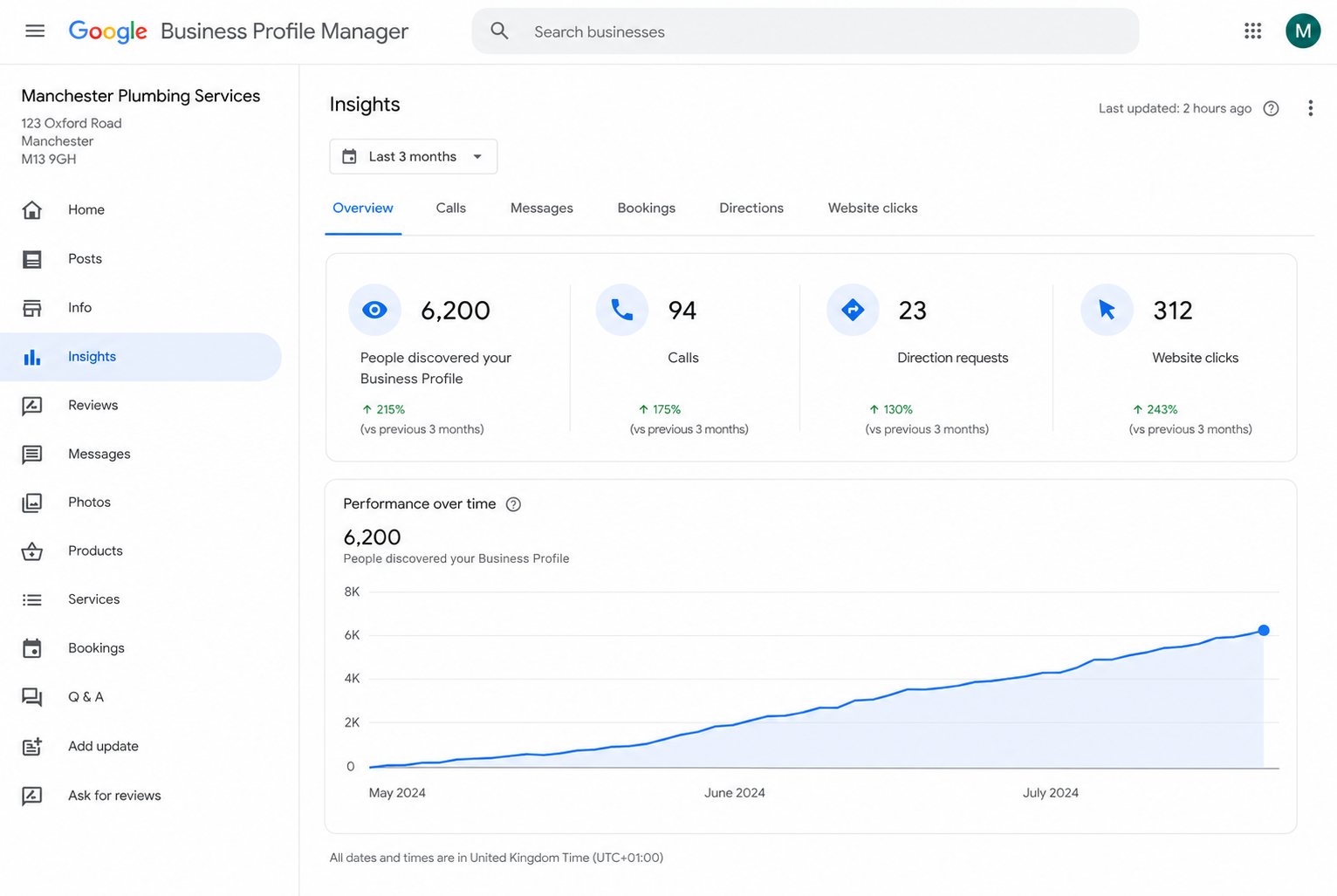The image size is (1337, 896).
Task: Click the Products basket icon
Action: pos(32,551)
